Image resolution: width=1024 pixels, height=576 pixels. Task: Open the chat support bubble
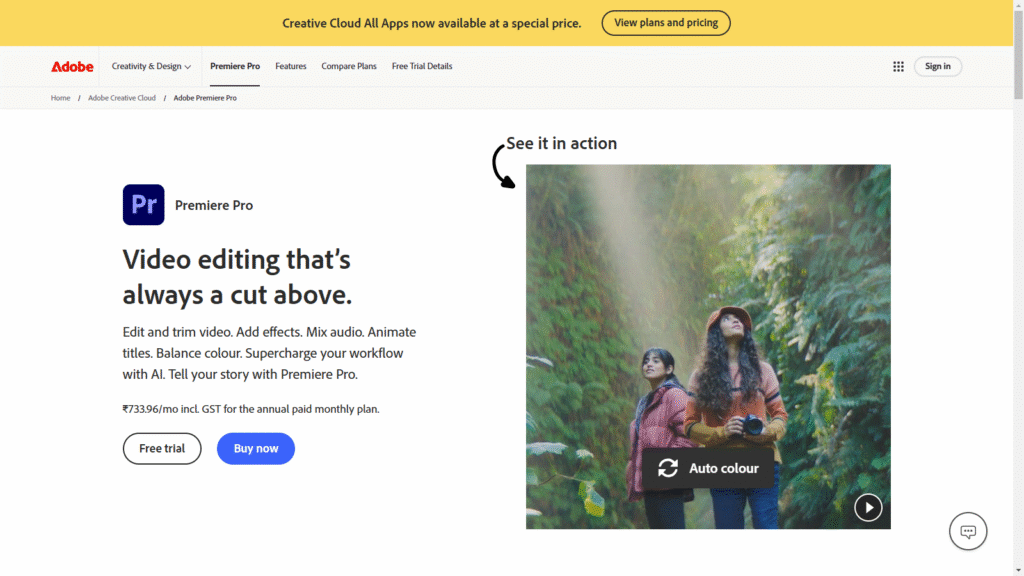968,531
